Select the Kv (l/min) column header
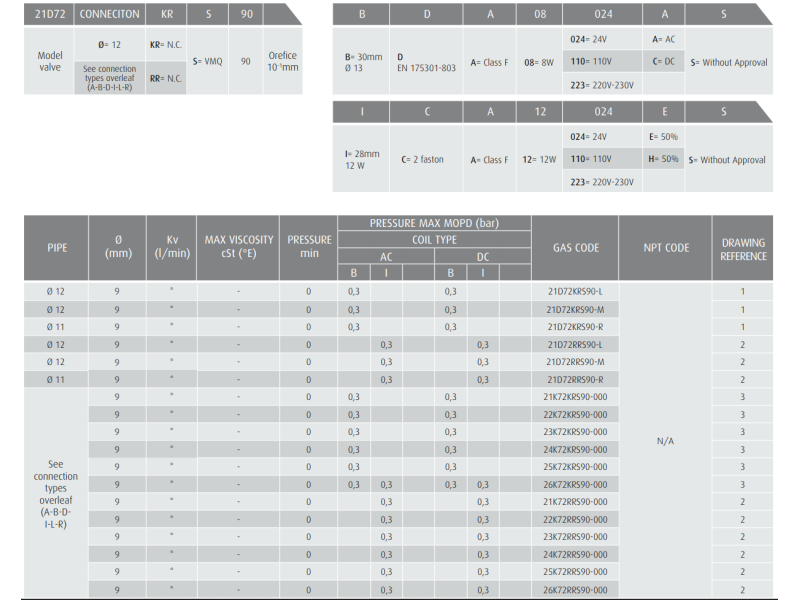The image size is (800, 600). 172,247
